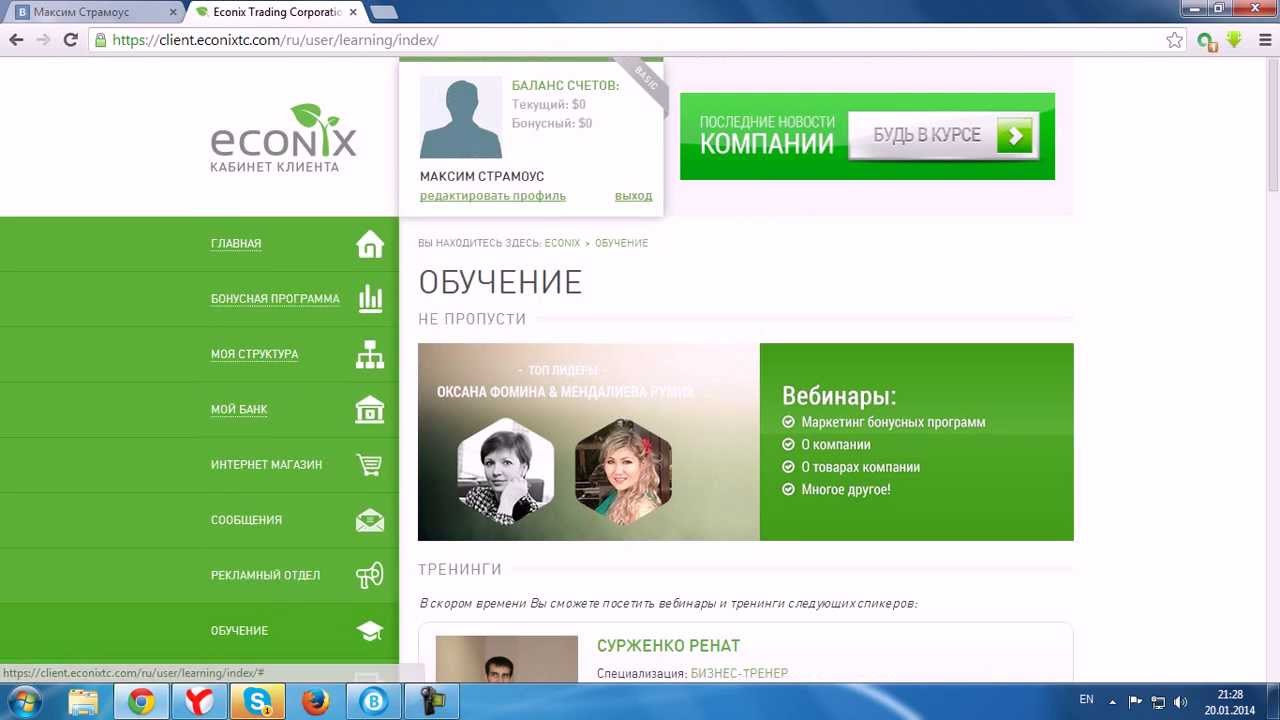Image resolution: width=1280 pixels, height=720 pixels.
Task: Click the Econix logo
Action: [x=283, y=138]
